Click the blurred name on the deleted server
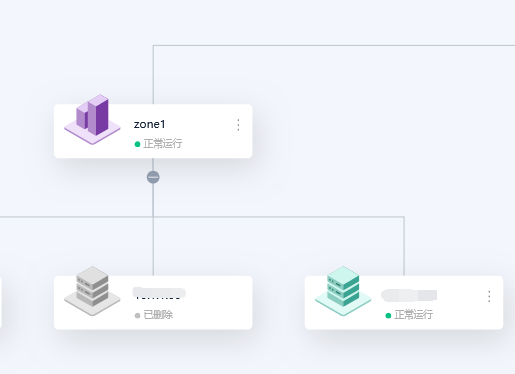Image resolution: width=515 pixels, height=374 pixels. pos(159,293)
